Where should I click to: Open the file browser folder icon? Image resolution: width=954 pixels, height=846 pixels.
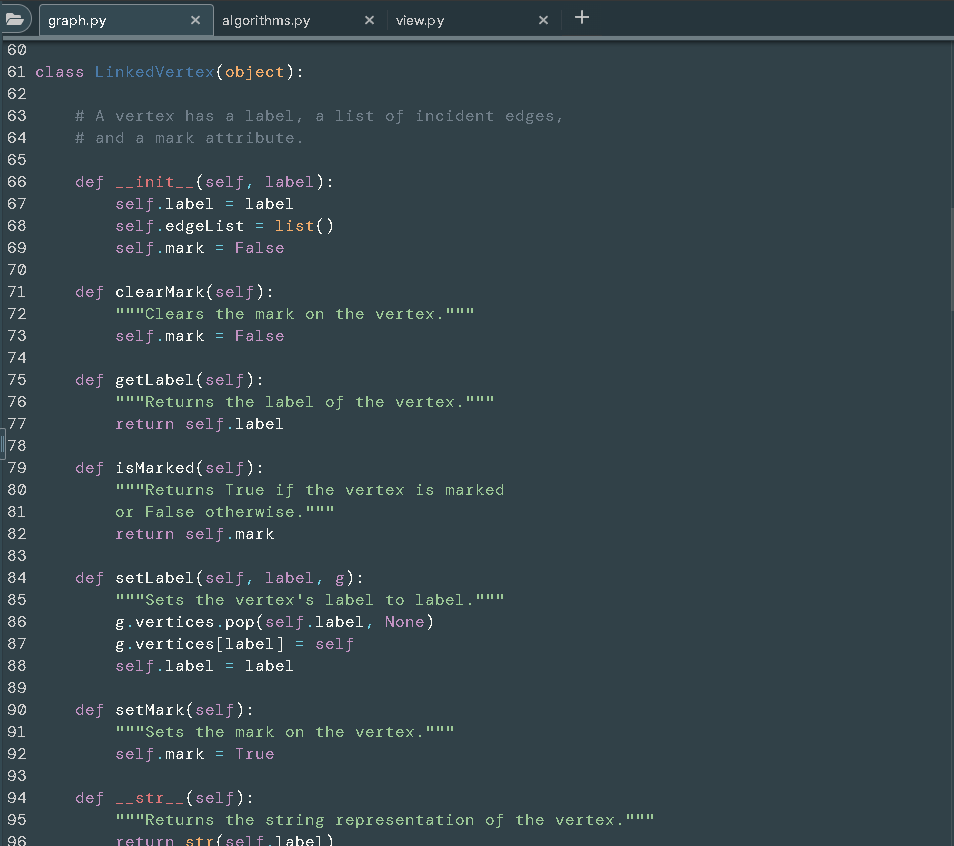tap(16, 17)
